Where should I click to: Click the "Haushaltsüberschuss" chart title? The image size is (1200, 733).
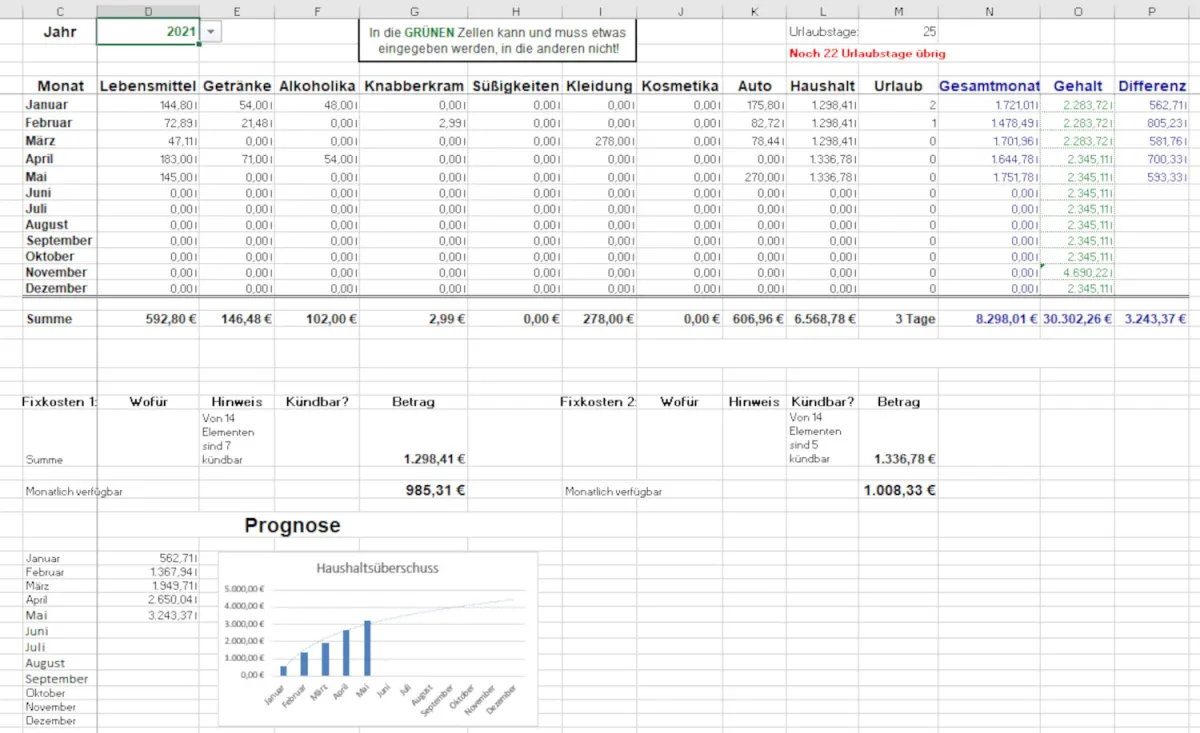tap(377, 568)
